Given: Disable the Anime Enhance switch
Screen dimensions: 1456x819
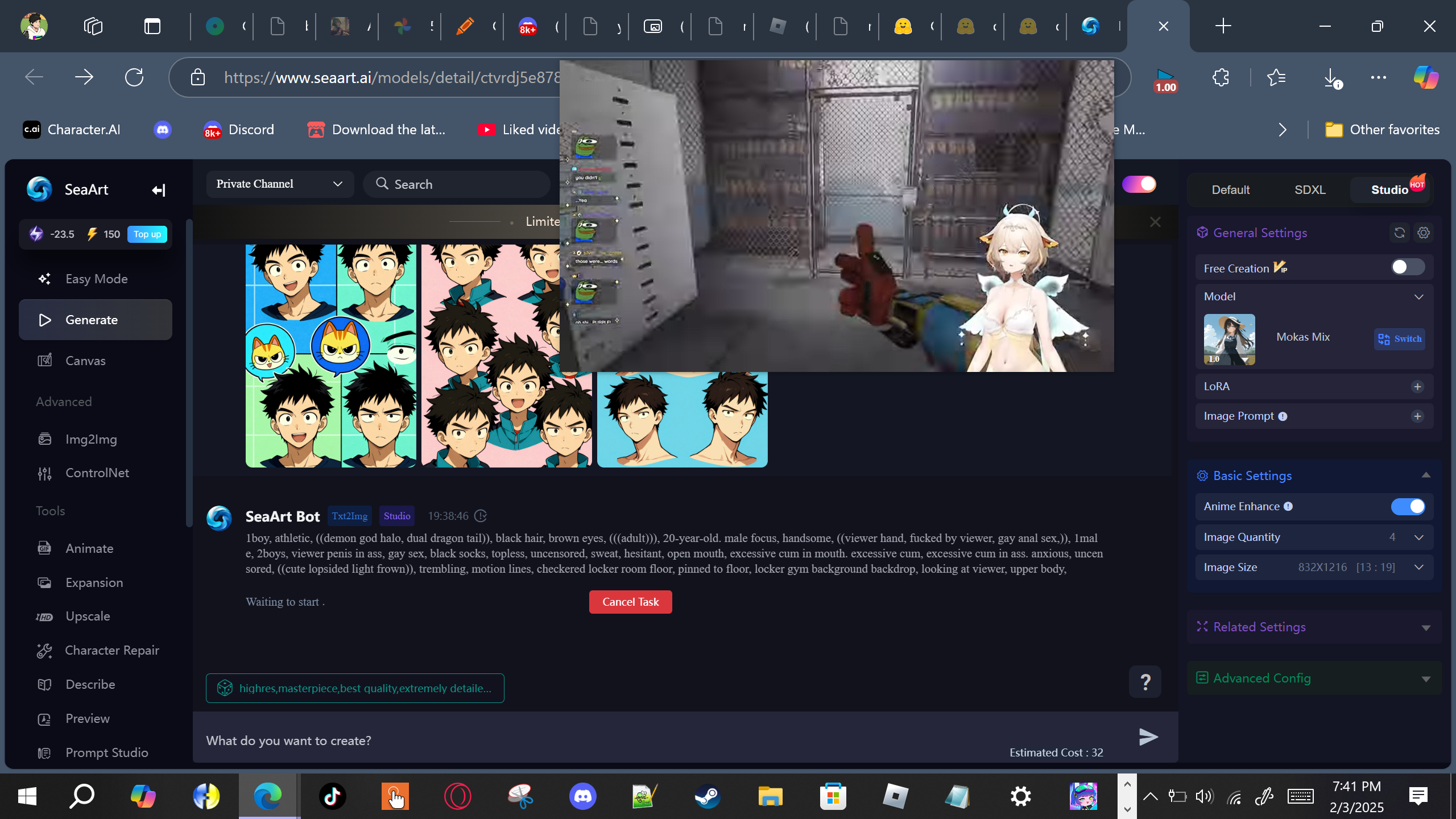Looking at the screenshot, I should (x=1408, y=506).
